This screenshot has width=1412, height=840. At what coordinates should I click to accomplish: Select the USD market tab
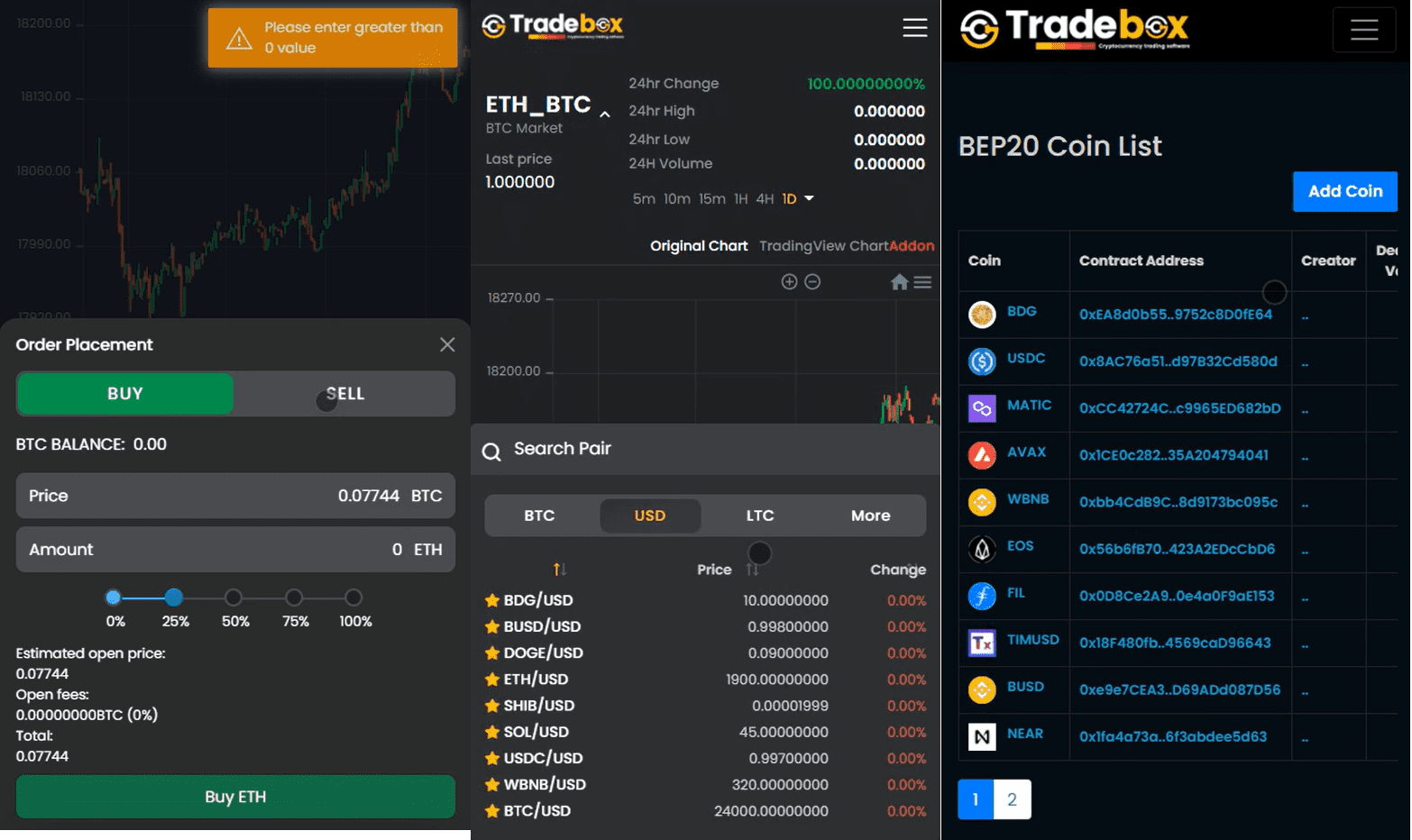click(650, 516)
